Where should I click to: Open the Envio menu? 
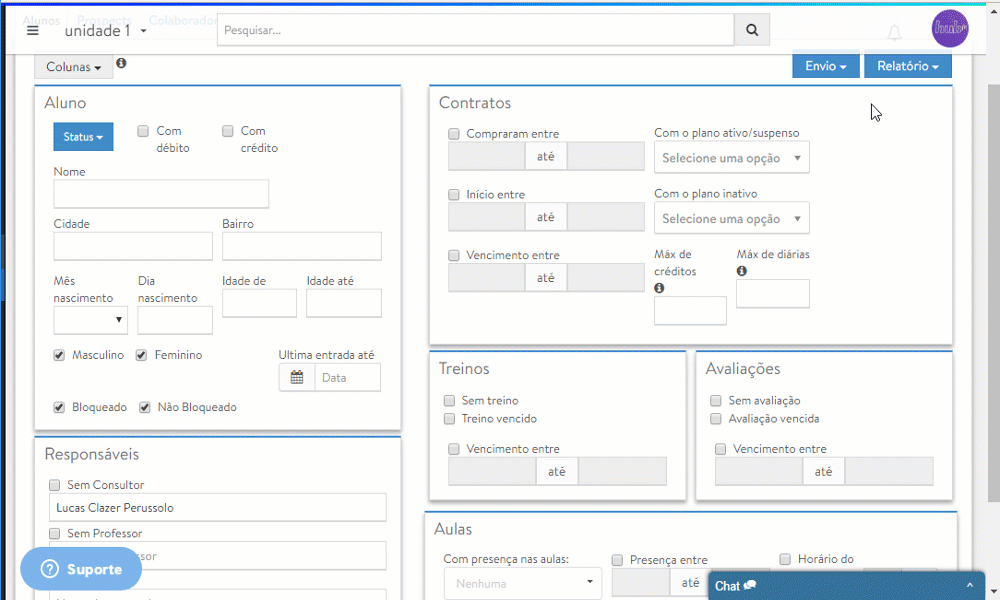click(x=825, y=66)
